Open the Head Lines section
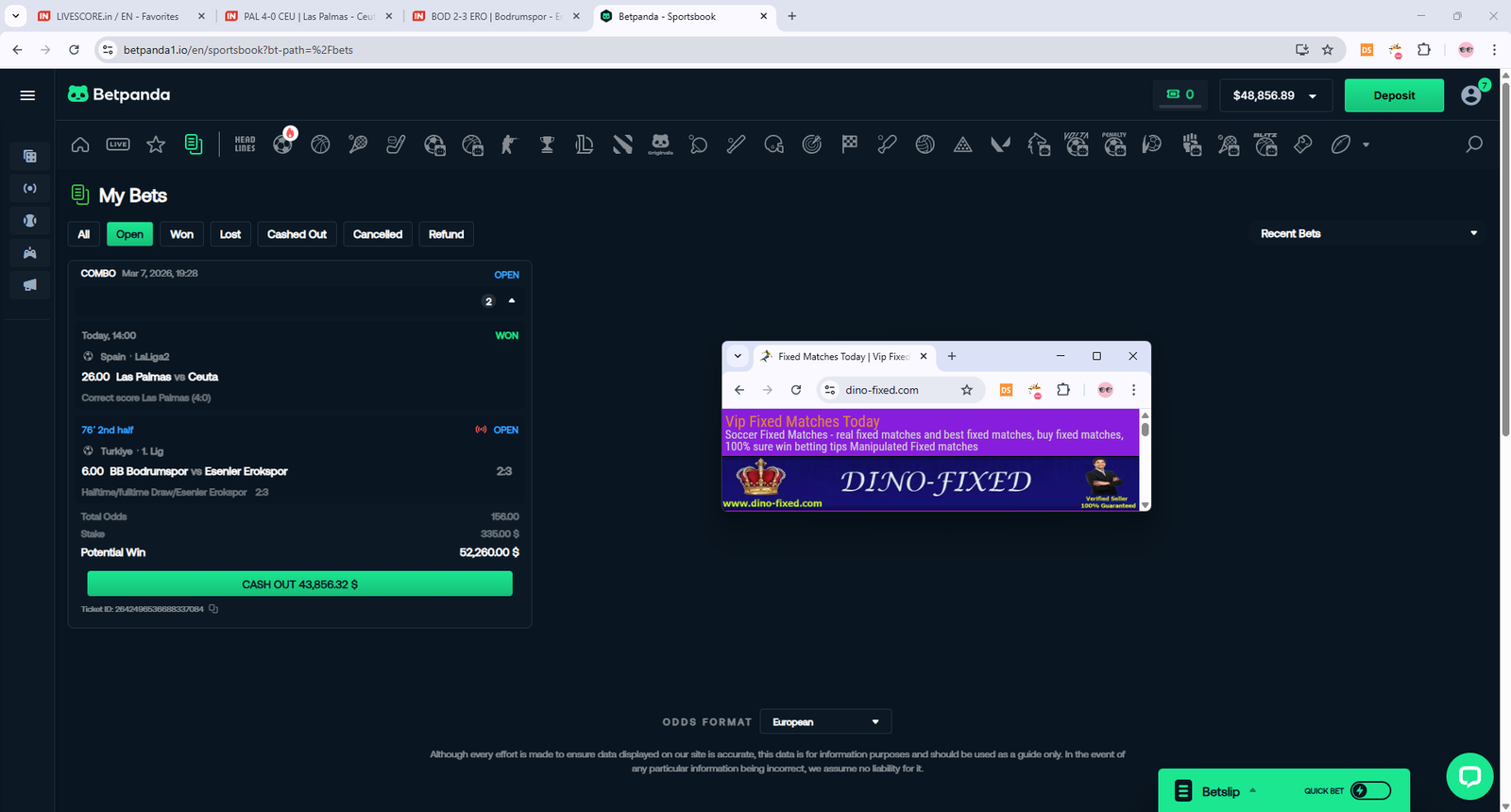The height and width of the screenshot is (812, 1511). 245,144
